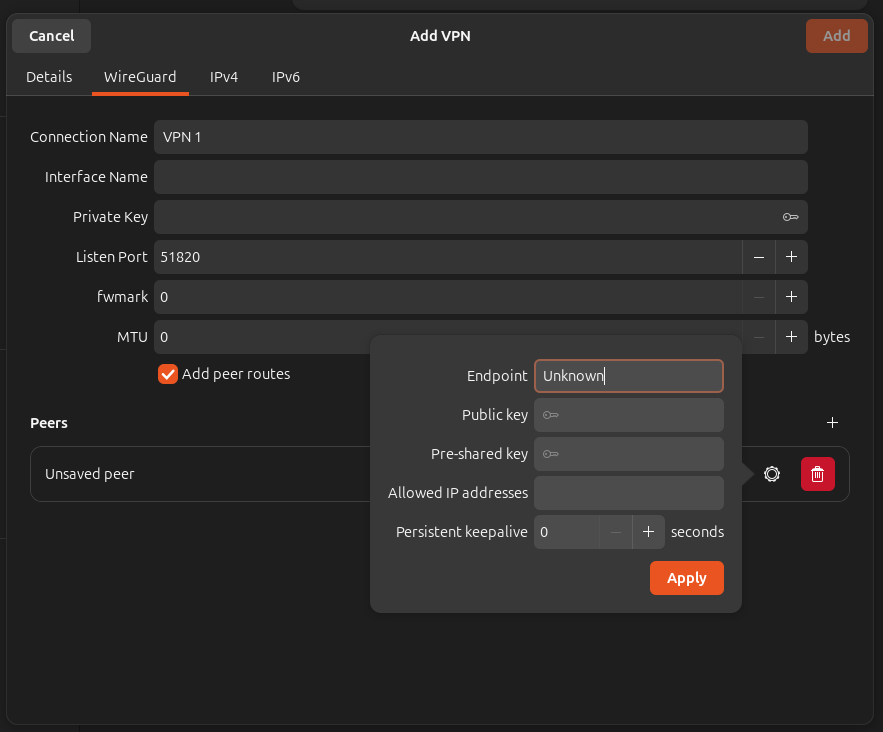Apply the peer settings
Screen dimensions: 883x732
(686, 578)
